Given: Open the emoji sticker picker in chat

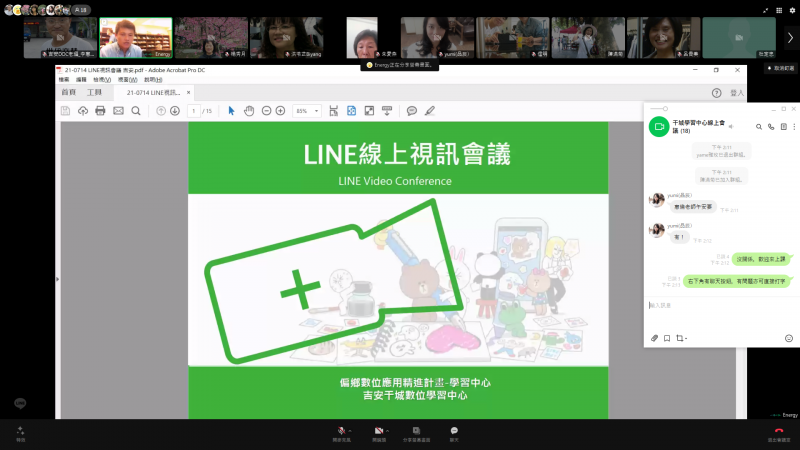Looking at the screenshot, I should click(x=789, y=338).
